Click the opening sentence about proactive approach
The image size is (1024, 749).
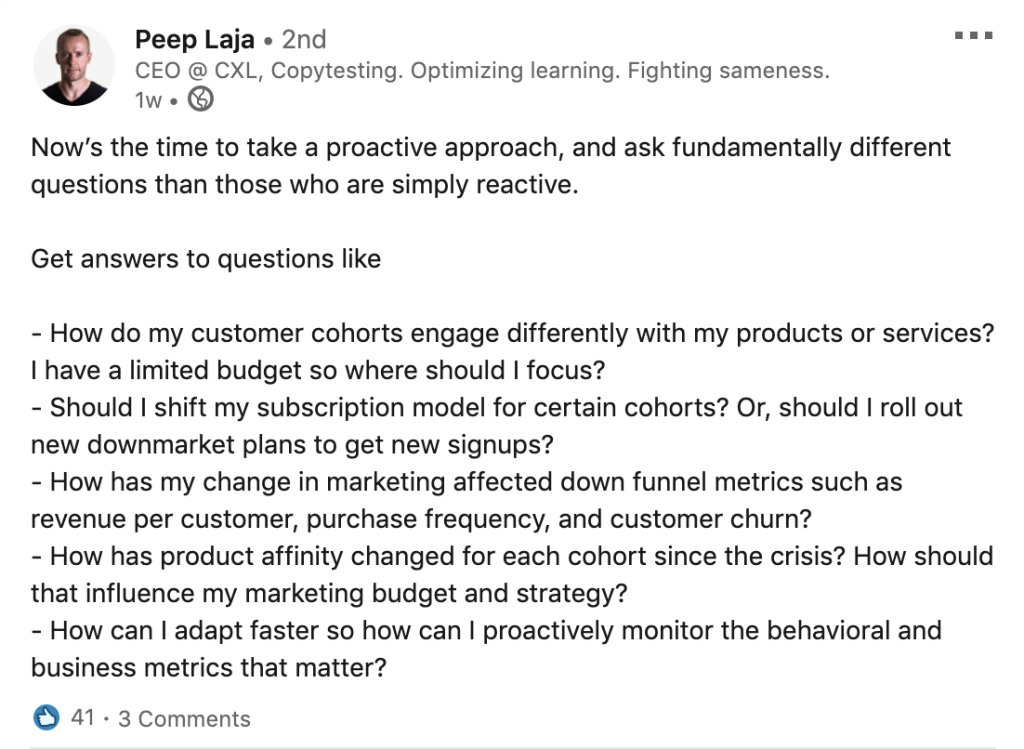(x=490, y=166)
